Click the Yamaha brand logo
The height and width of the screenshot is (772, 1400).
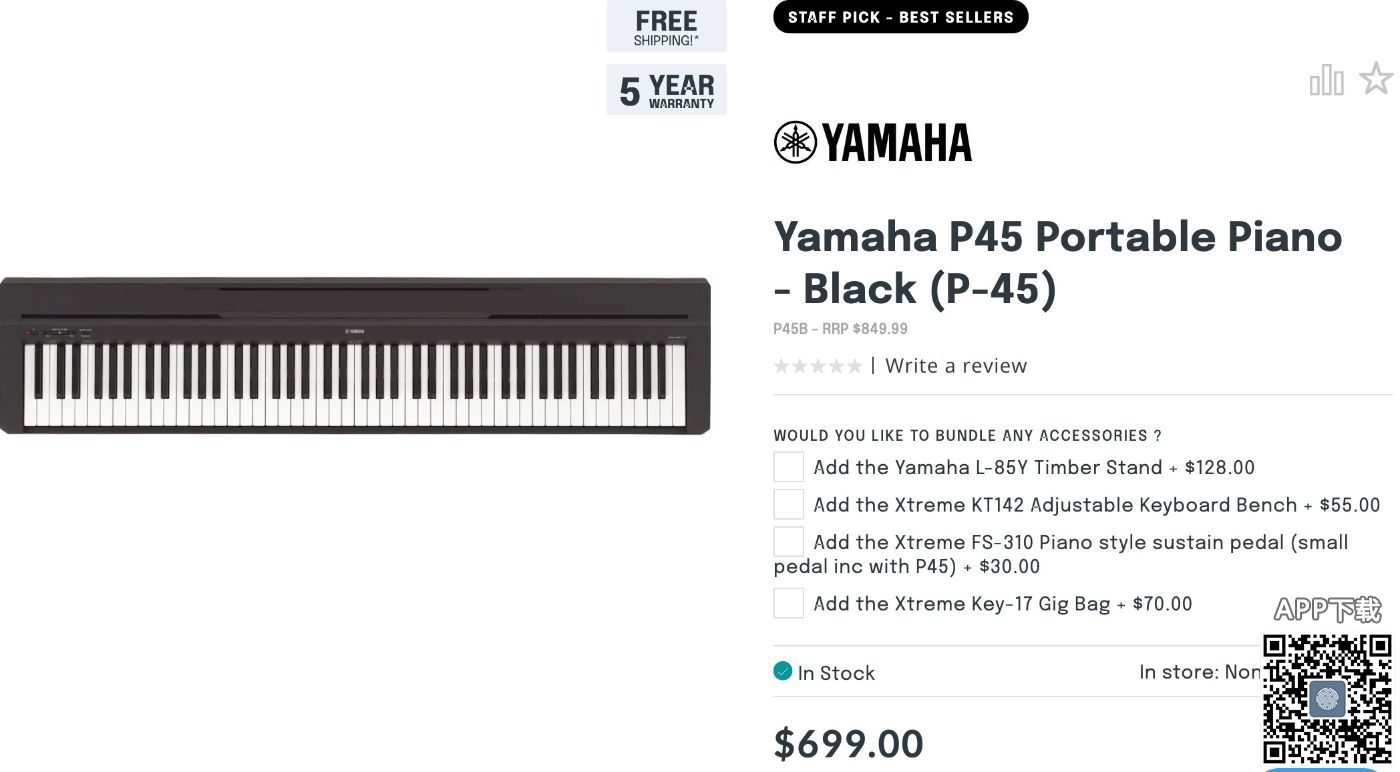click(x=873, y=143)
